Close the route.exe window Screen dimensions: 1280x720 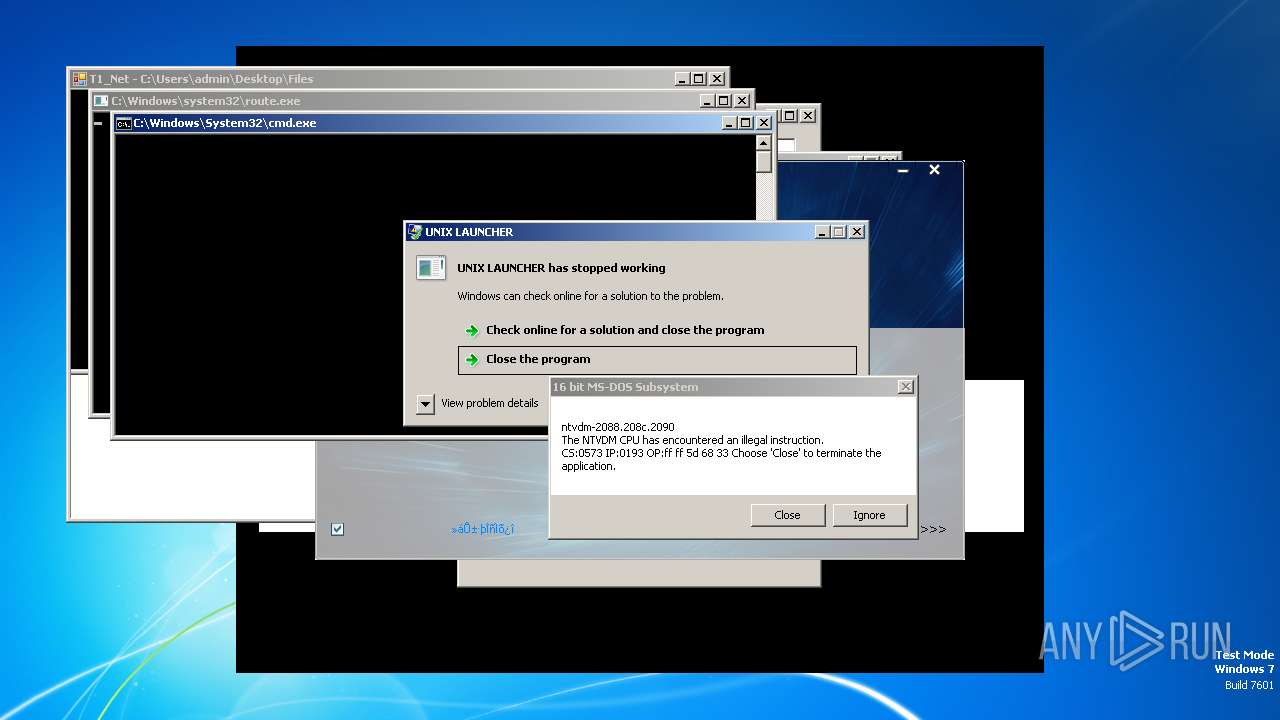[x=742, y=101]
